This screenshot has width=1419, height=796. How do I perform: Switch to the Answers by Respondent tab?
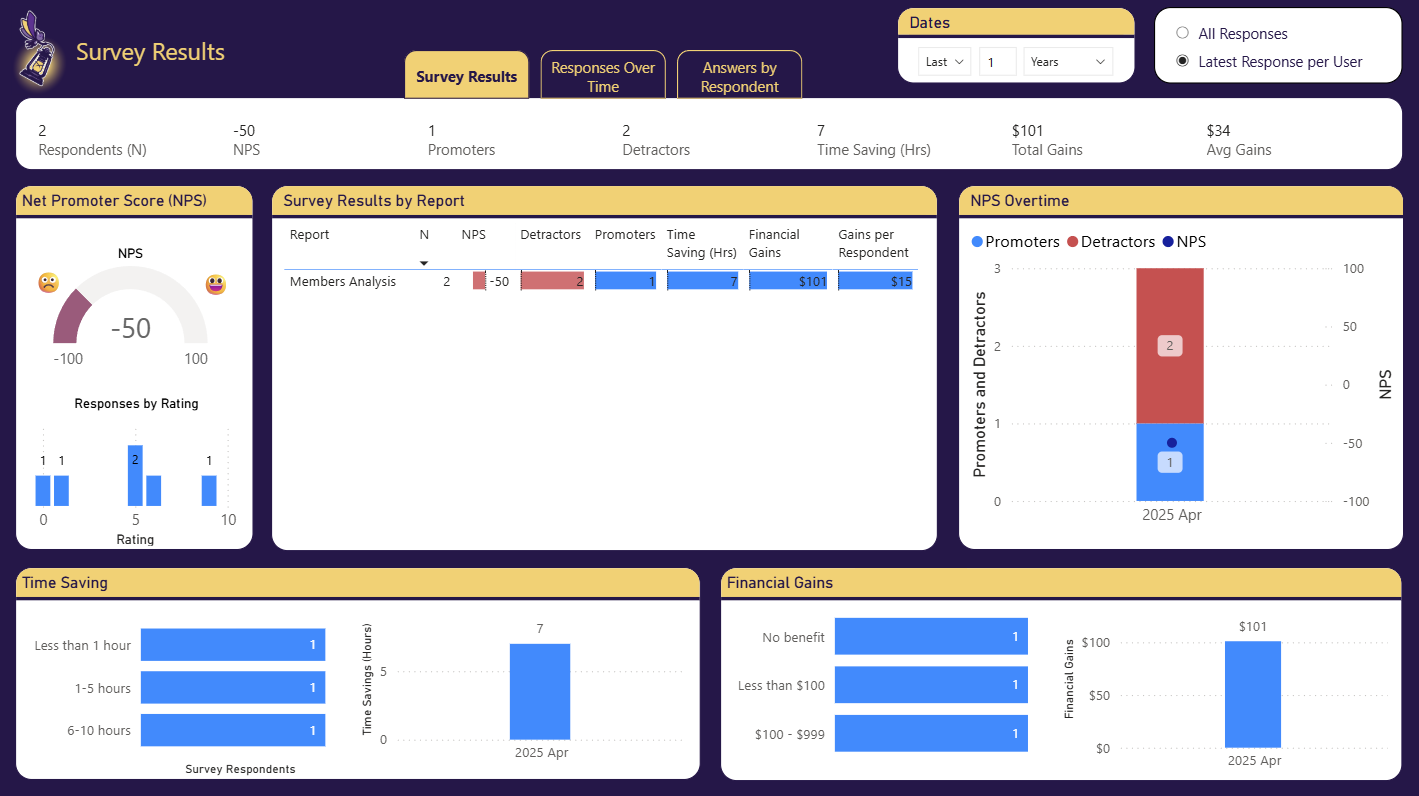pyautogui.click(x=740, y=74)
